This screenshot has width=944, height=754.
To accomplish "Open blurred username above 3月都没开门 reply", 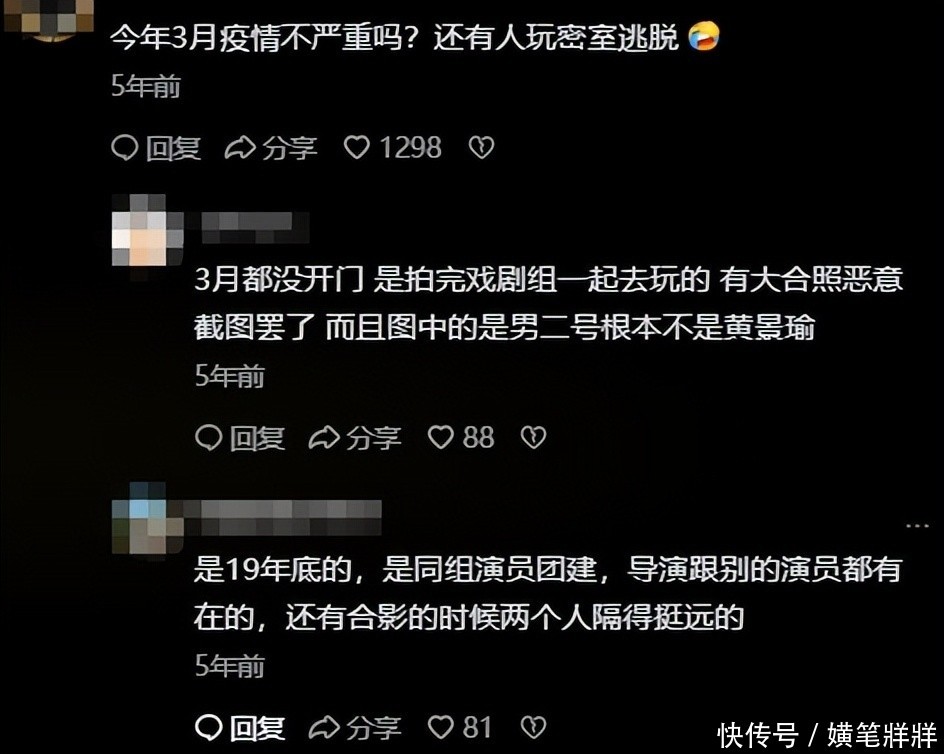I will click(x=254, y=228).
